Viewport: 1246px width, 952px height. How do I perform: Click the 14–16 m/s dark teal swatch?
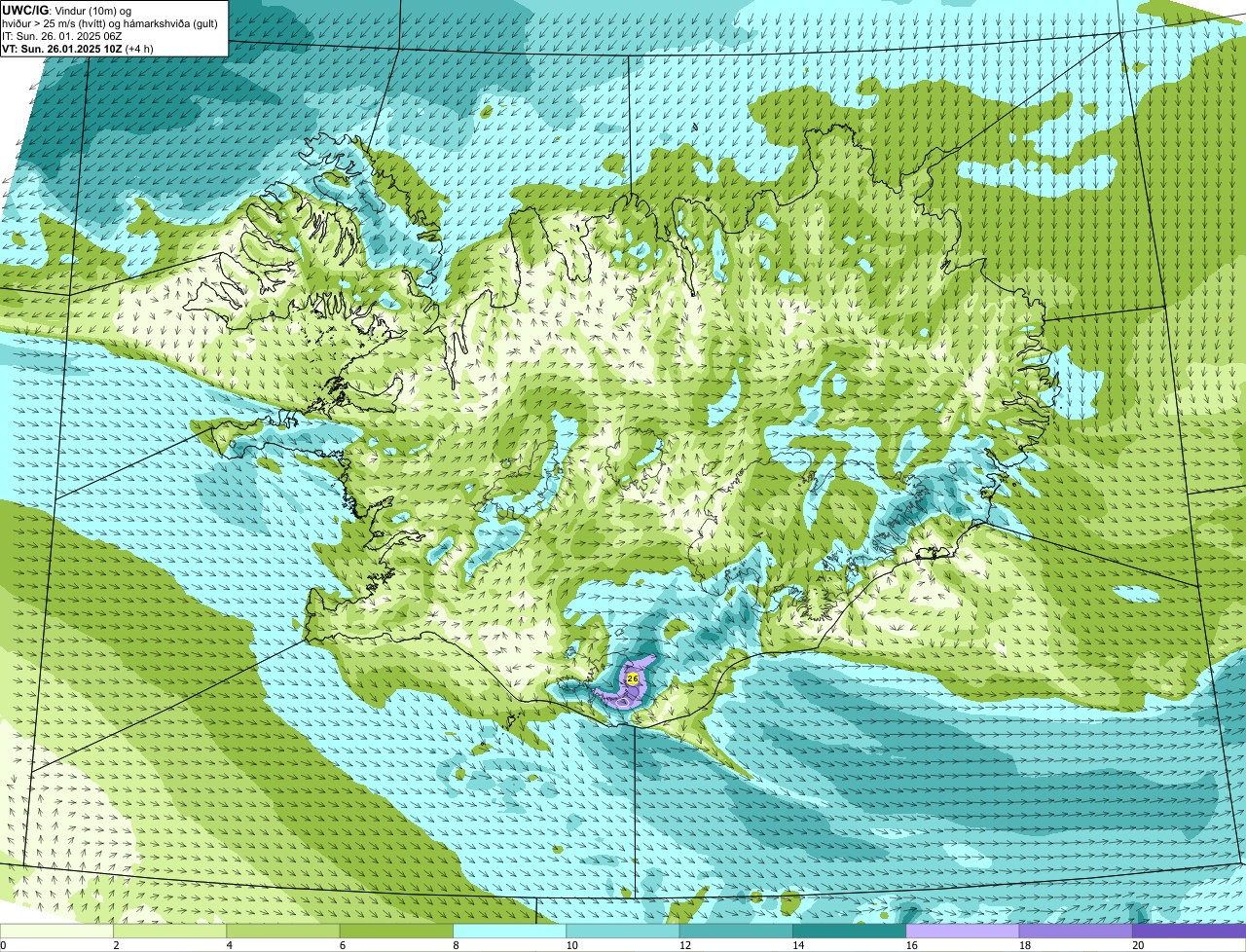coord(850,931)
